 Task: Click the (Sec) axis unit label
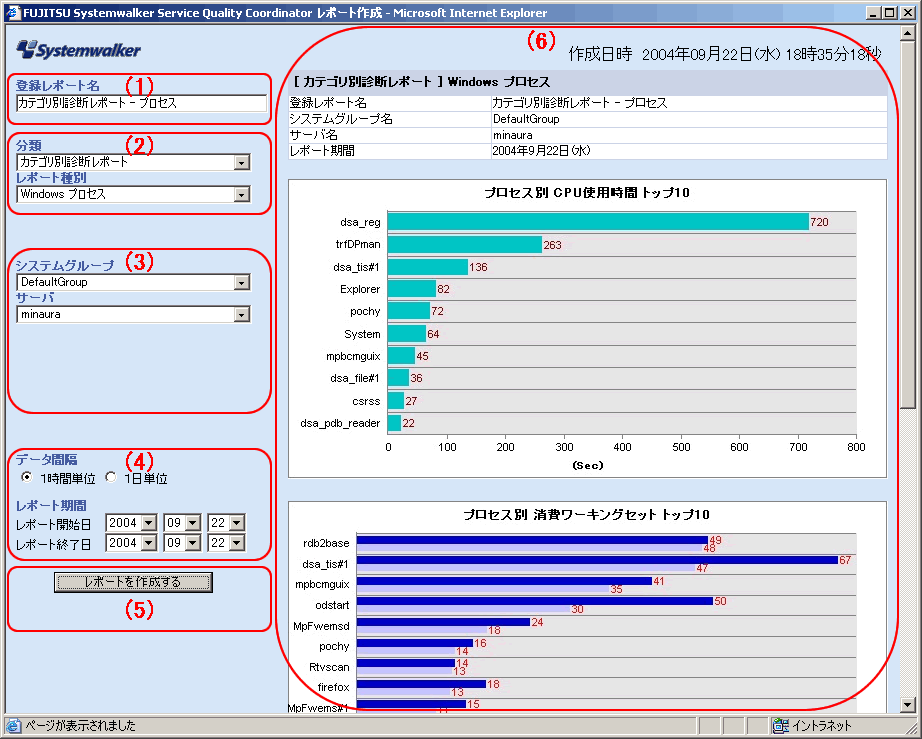click(587, 466)
